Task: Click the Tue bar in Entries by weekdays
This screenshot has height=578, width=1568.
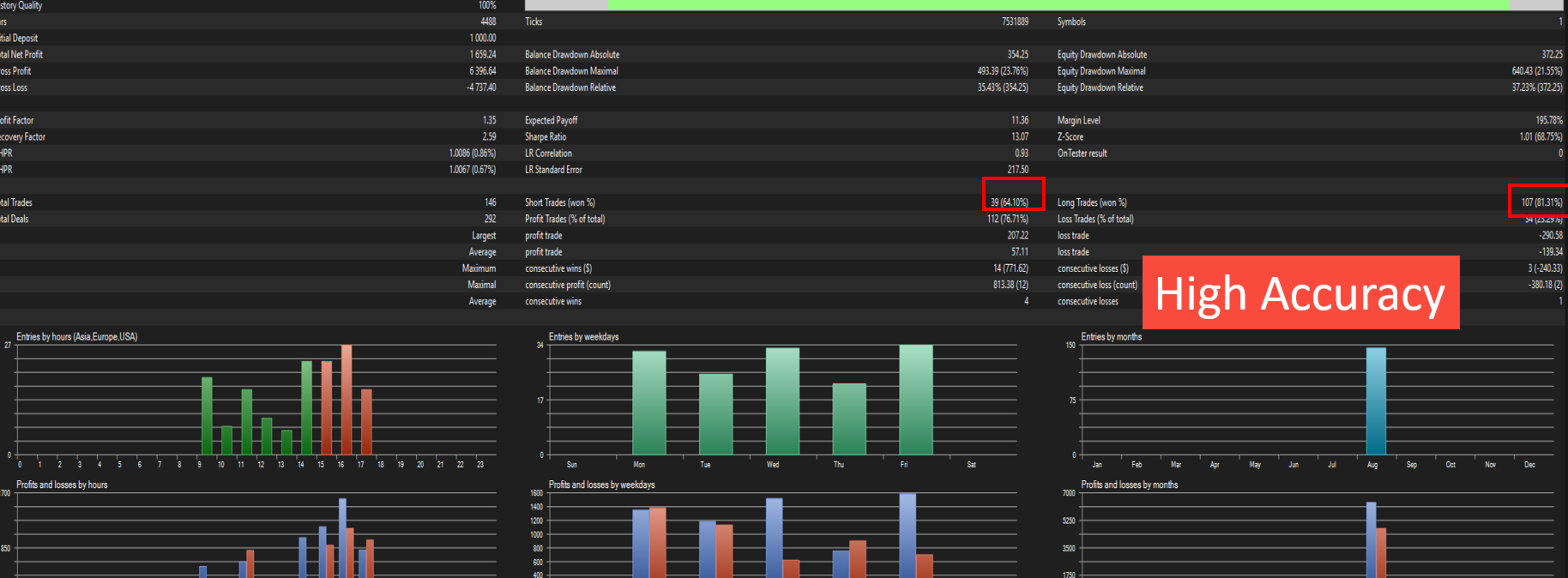Action: [x=716, y=414]
